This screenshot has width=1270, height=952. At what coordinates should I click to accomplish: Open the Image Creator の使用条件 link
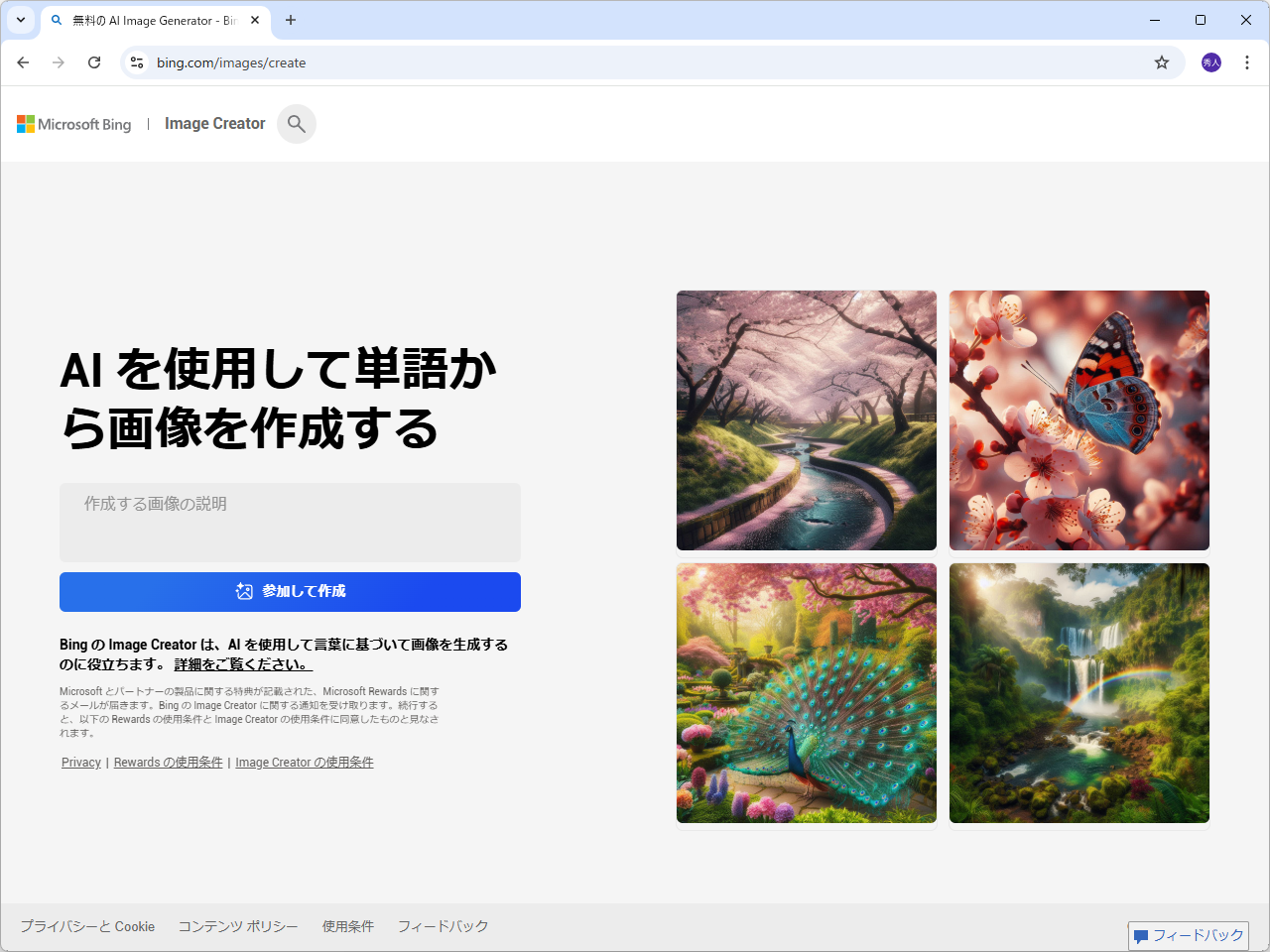(x=304, y=762)
